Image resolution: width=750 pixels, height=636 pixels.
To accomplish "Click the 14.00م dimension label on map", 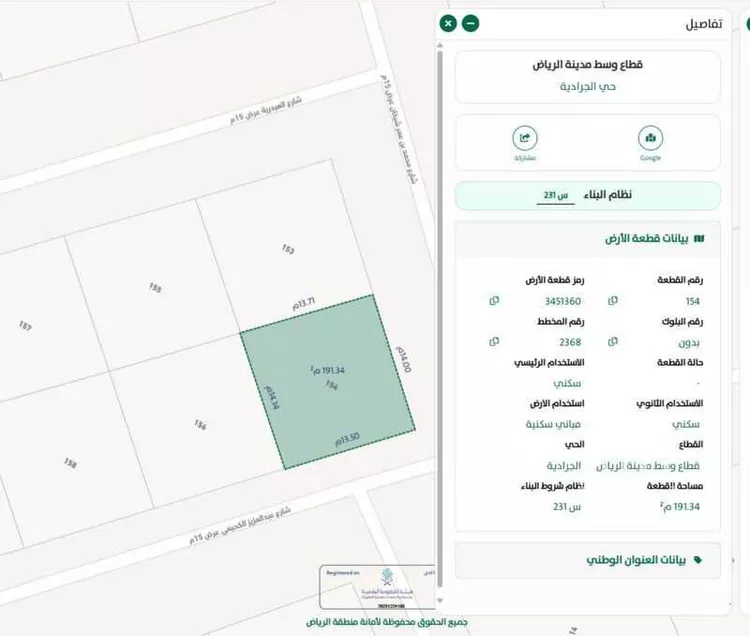I will coord(403,359).
